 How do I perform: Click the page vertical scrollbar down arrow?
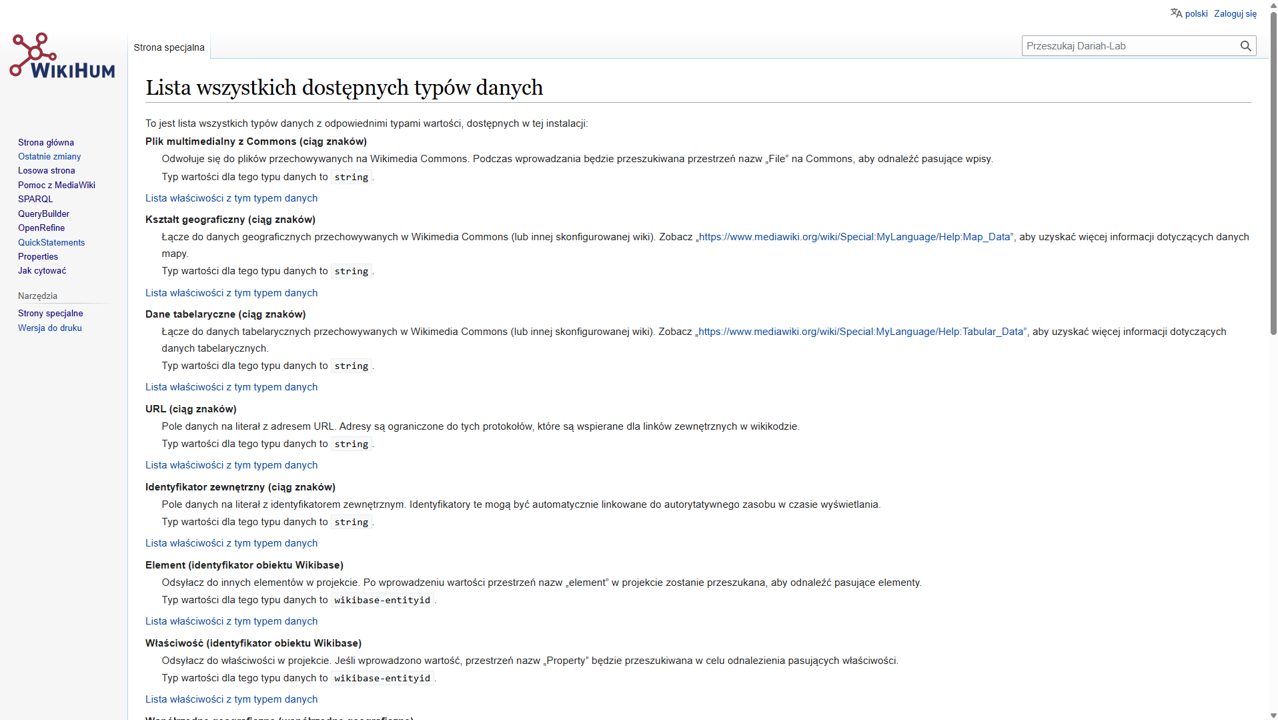(1272, 714)
